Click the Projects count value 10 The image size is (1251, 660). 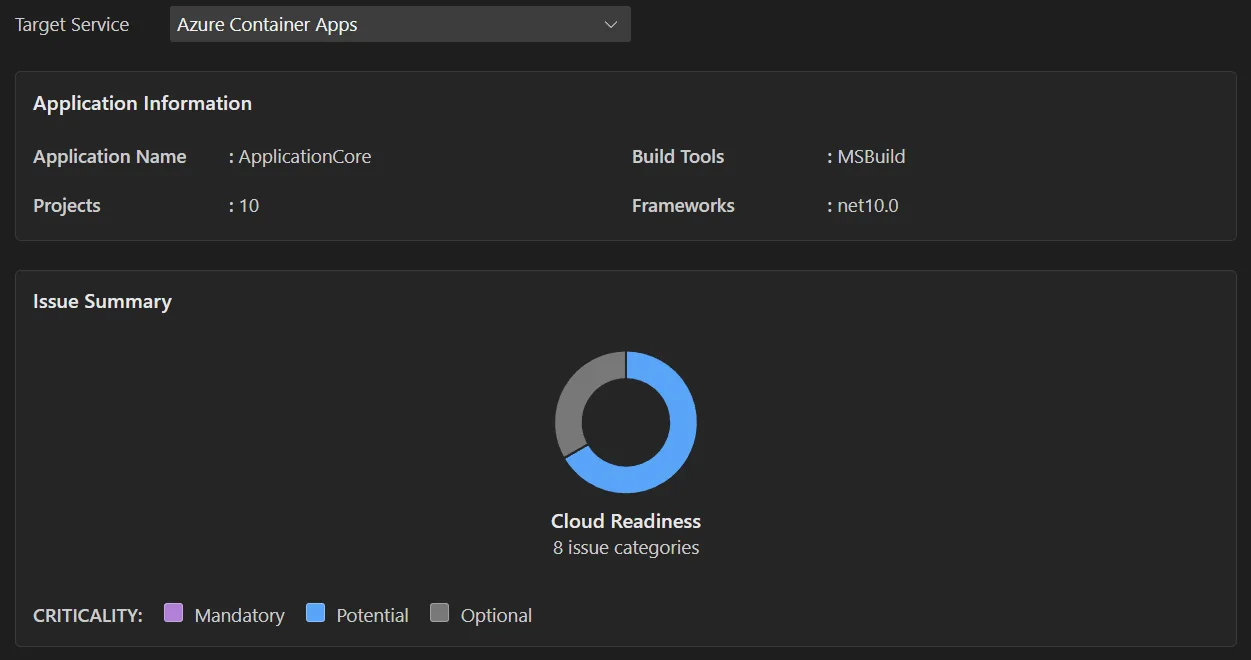pos(249,206)
